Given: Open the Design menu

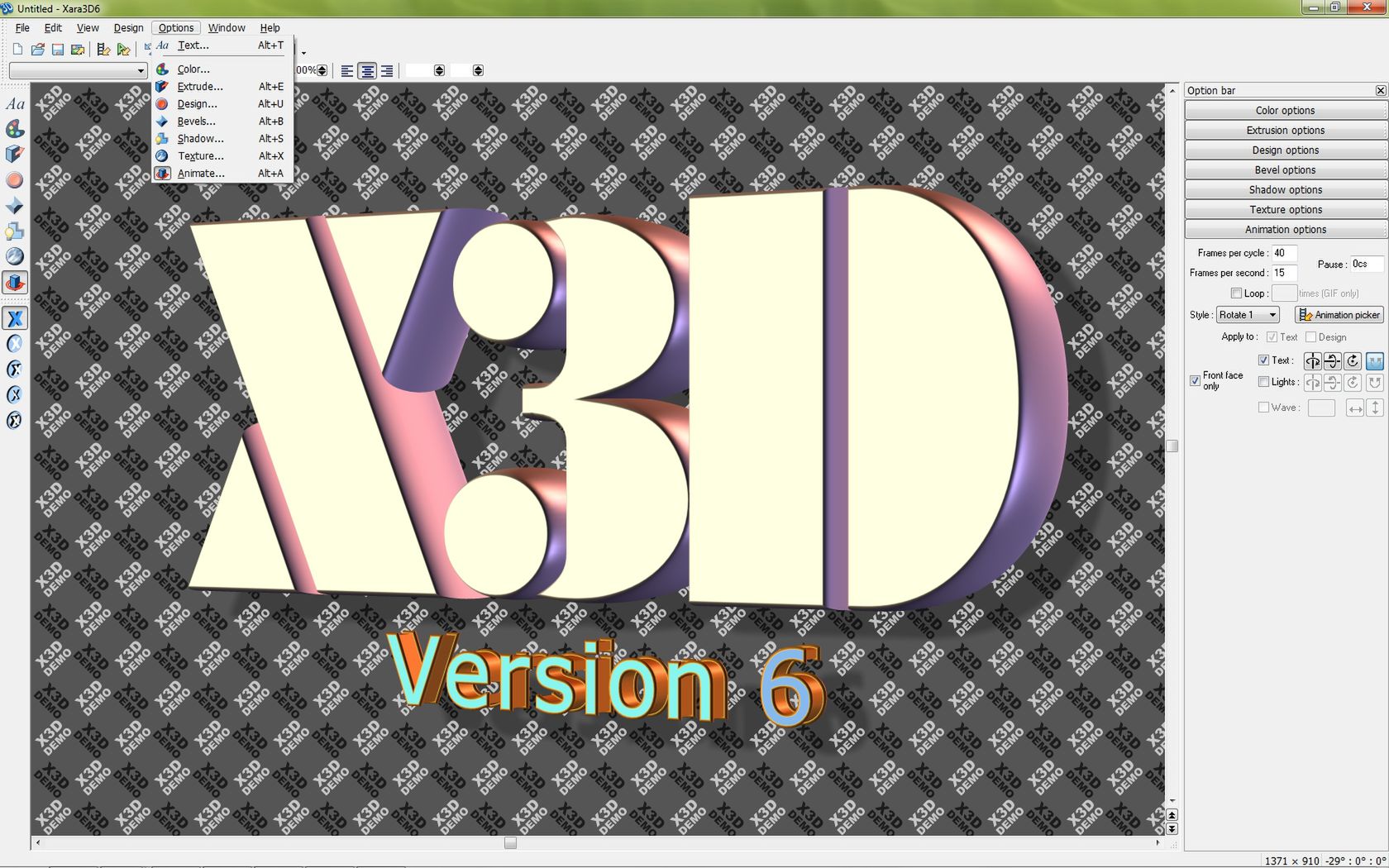Looking at the screenshot, I should click(128, 28).
